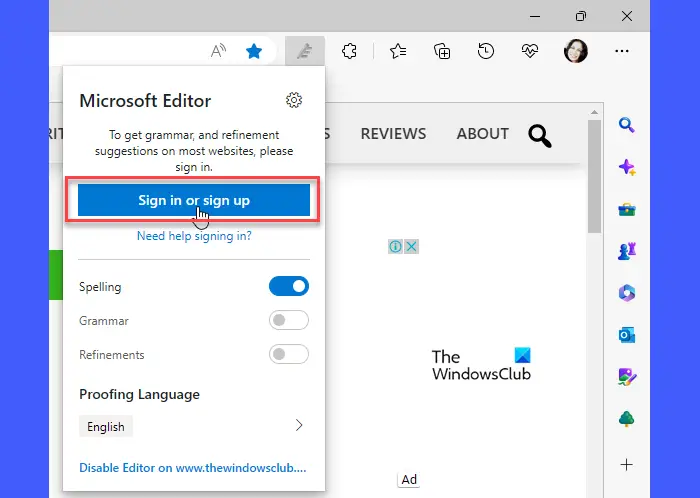
Task: Click the English language chip
Action: point(106,427)
